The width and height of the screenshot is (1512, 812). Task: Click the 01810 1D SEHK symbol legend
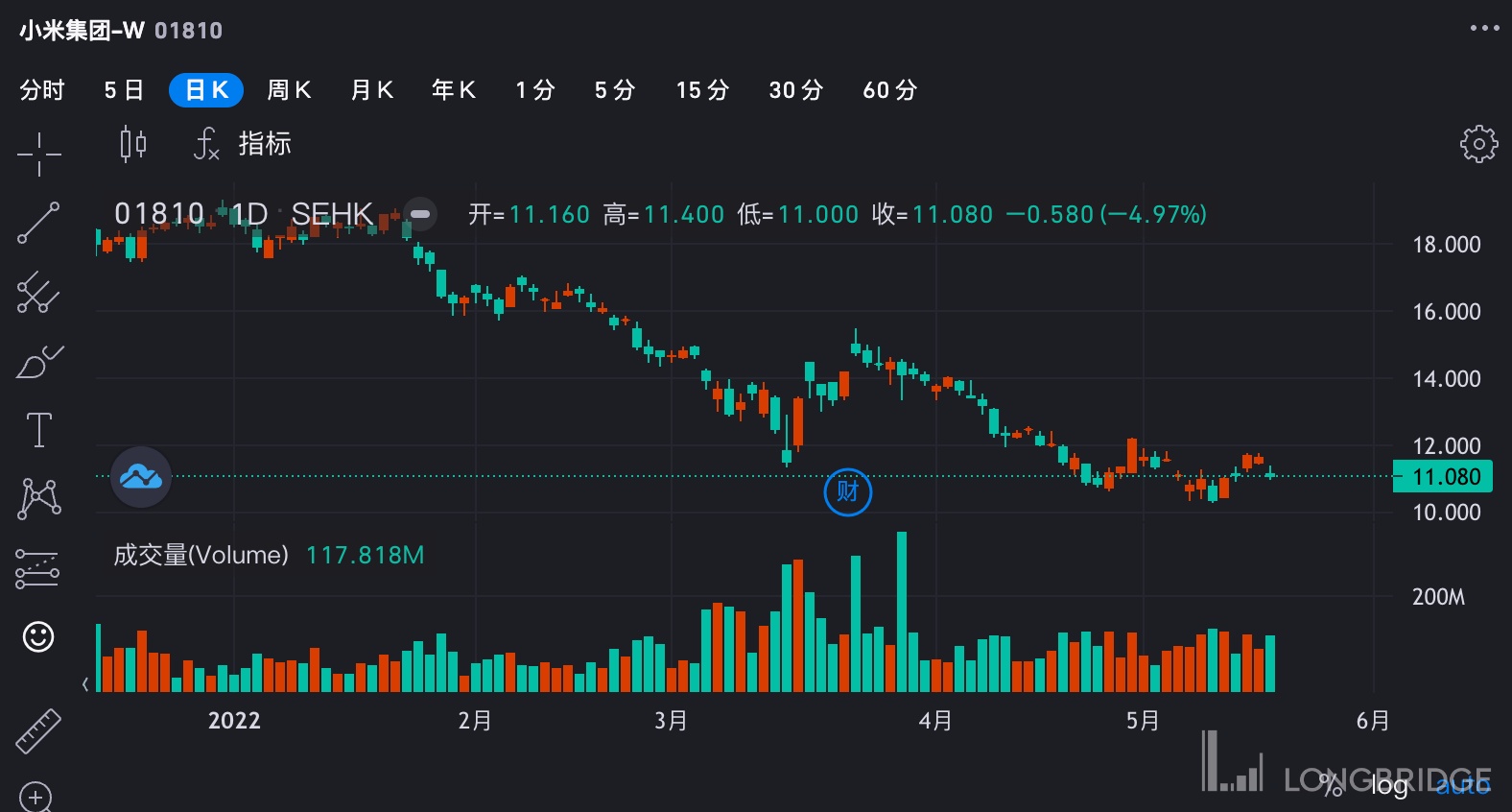[244, 213]
